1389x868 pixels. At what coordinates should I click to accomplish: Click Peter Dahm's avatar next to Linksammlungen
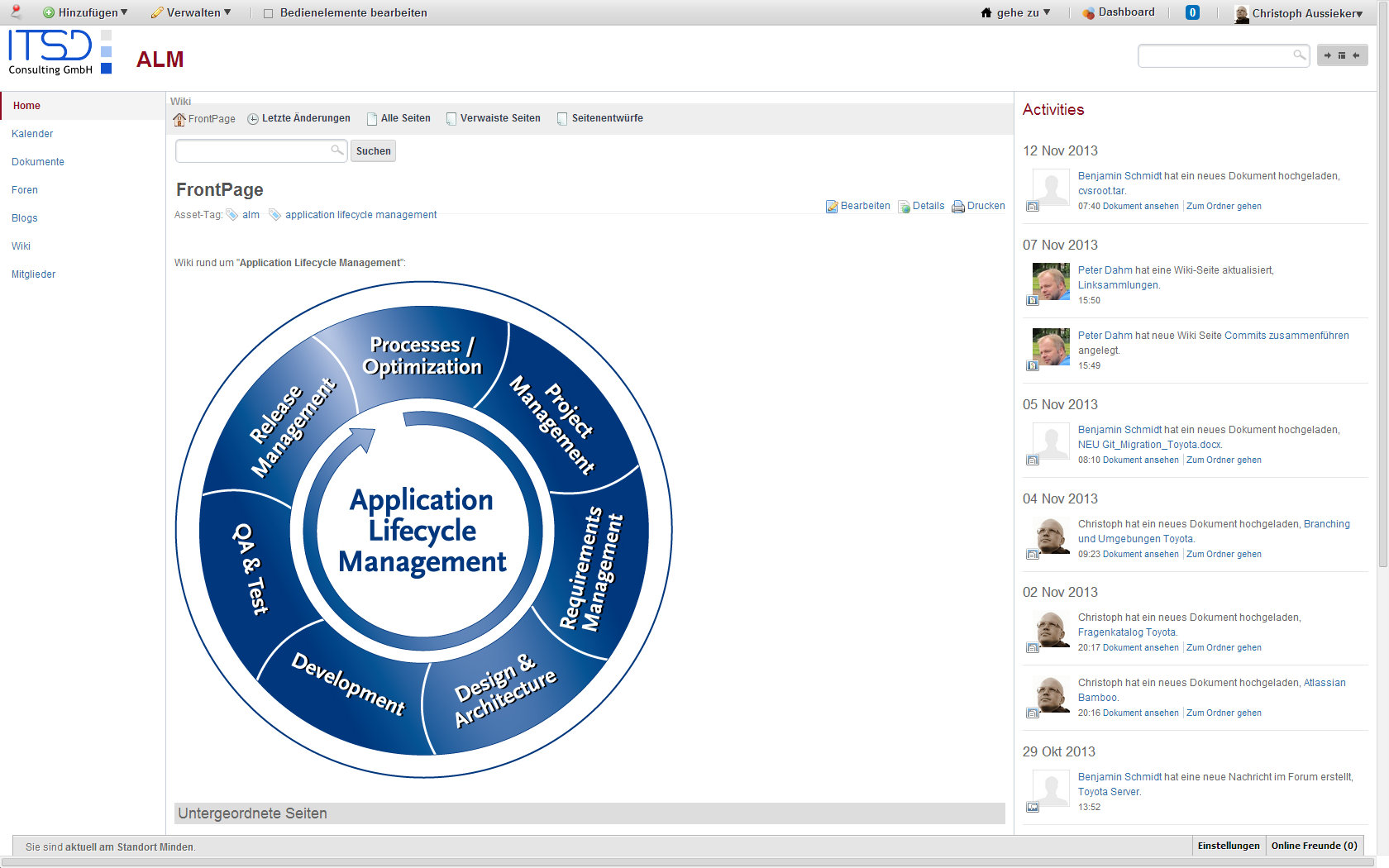pos(1051,282)
